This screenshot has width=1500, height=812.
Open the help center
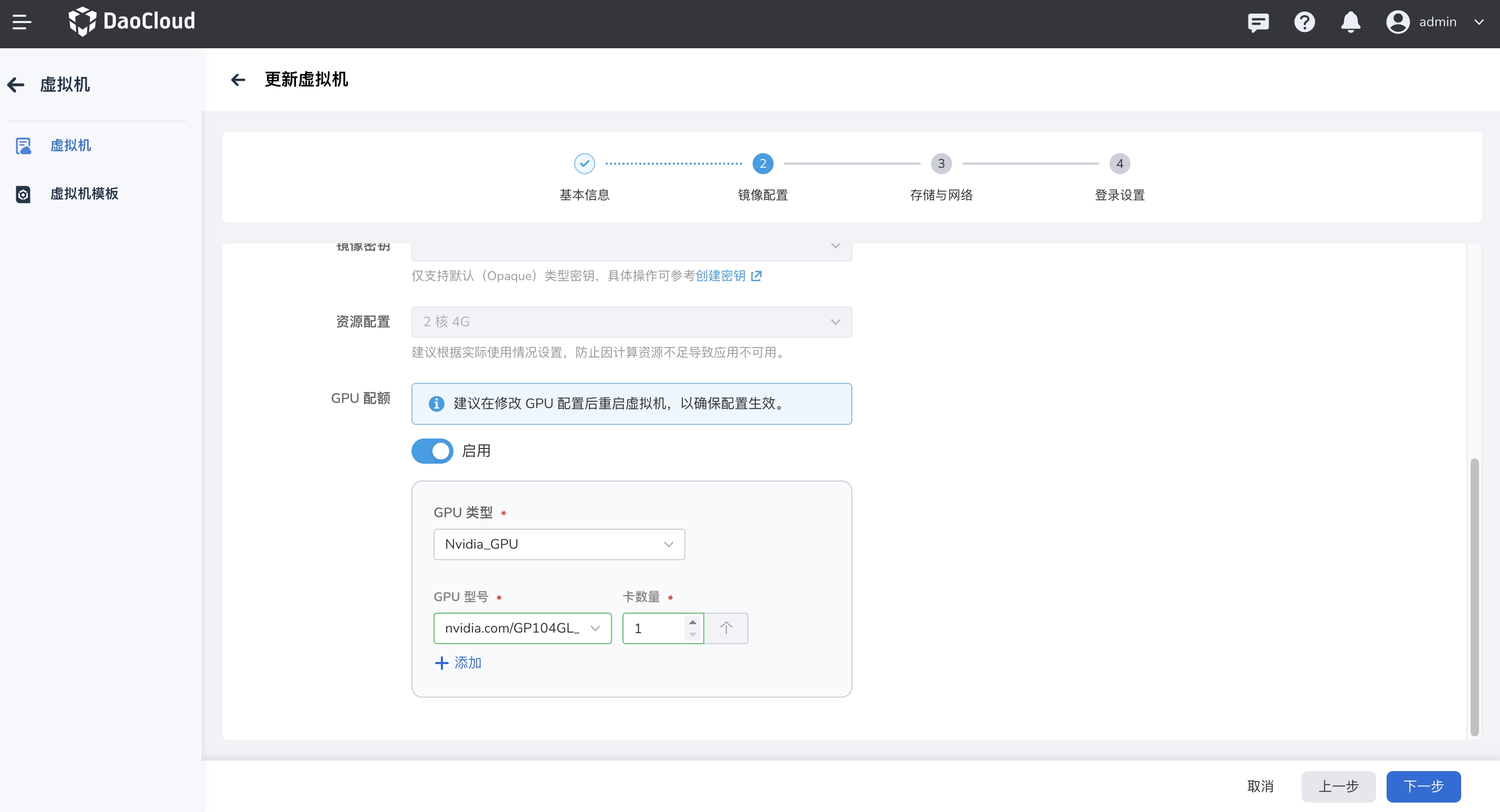click(x=1304, y=22)
